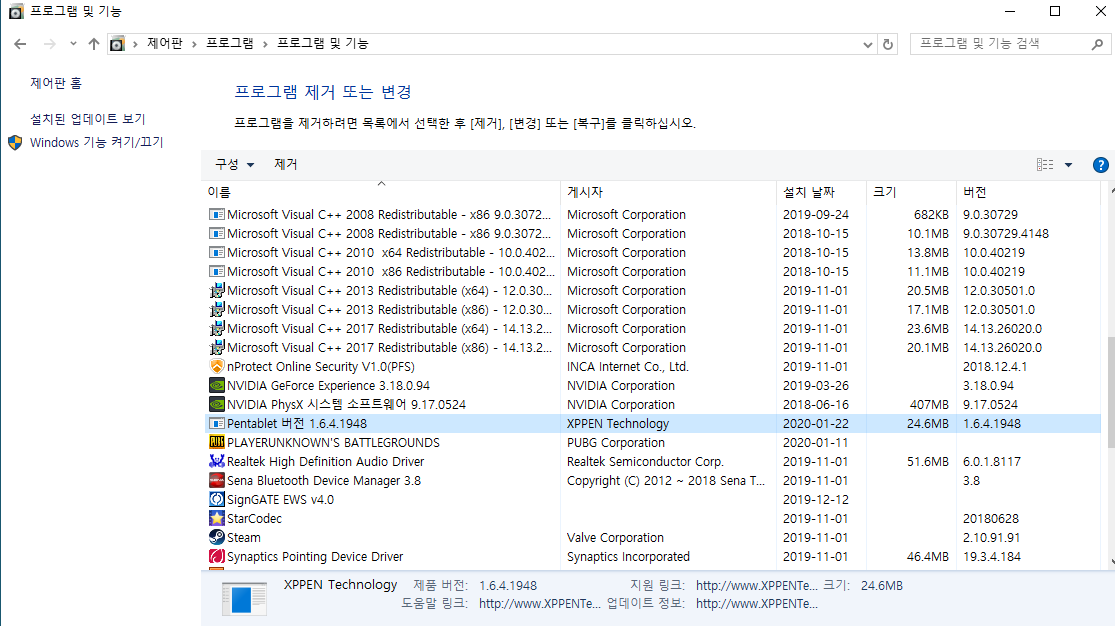Select Visual C++ 2010 x64 icon
1115x626 pixels.
[x=217, y=253]
